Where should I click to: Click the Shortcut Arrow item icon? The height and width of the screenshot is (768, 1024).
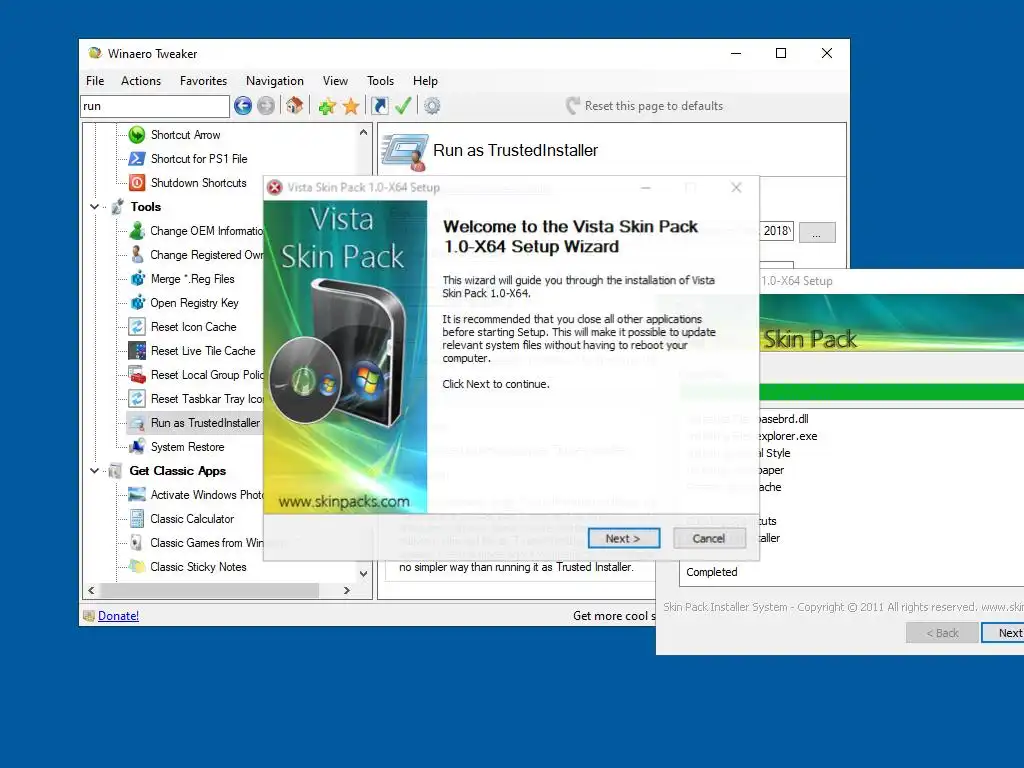click(x=136, y=135)
